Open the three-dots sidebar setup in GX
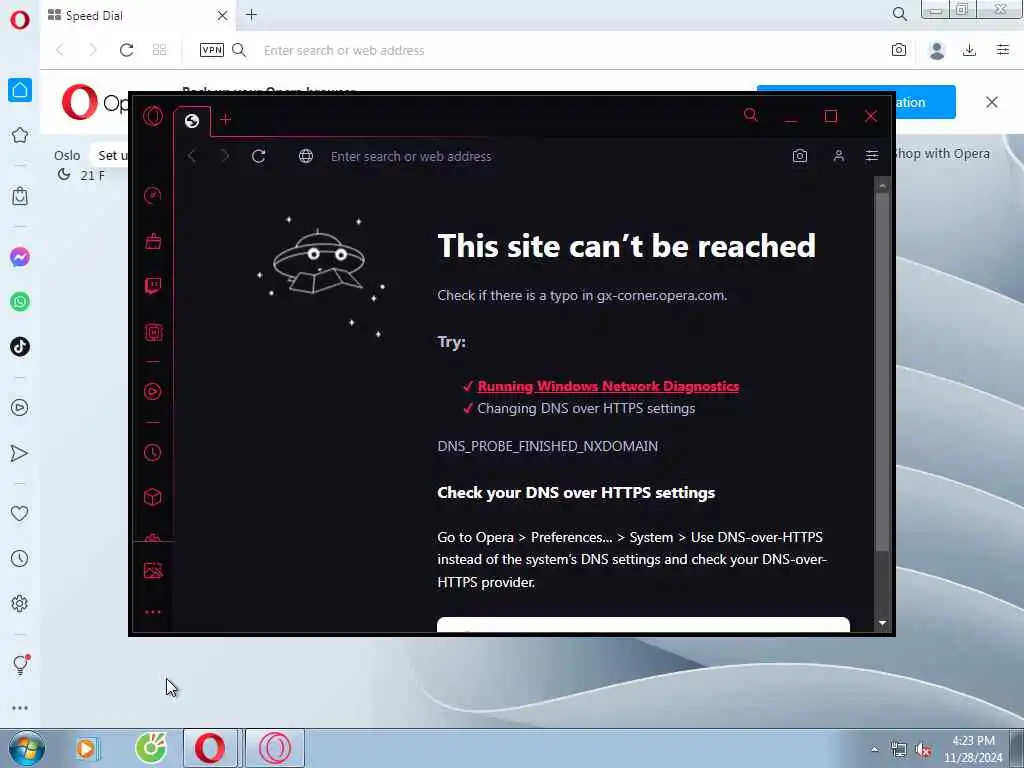Viewport: 1024px width, 768px height. [x=153, y=612]
